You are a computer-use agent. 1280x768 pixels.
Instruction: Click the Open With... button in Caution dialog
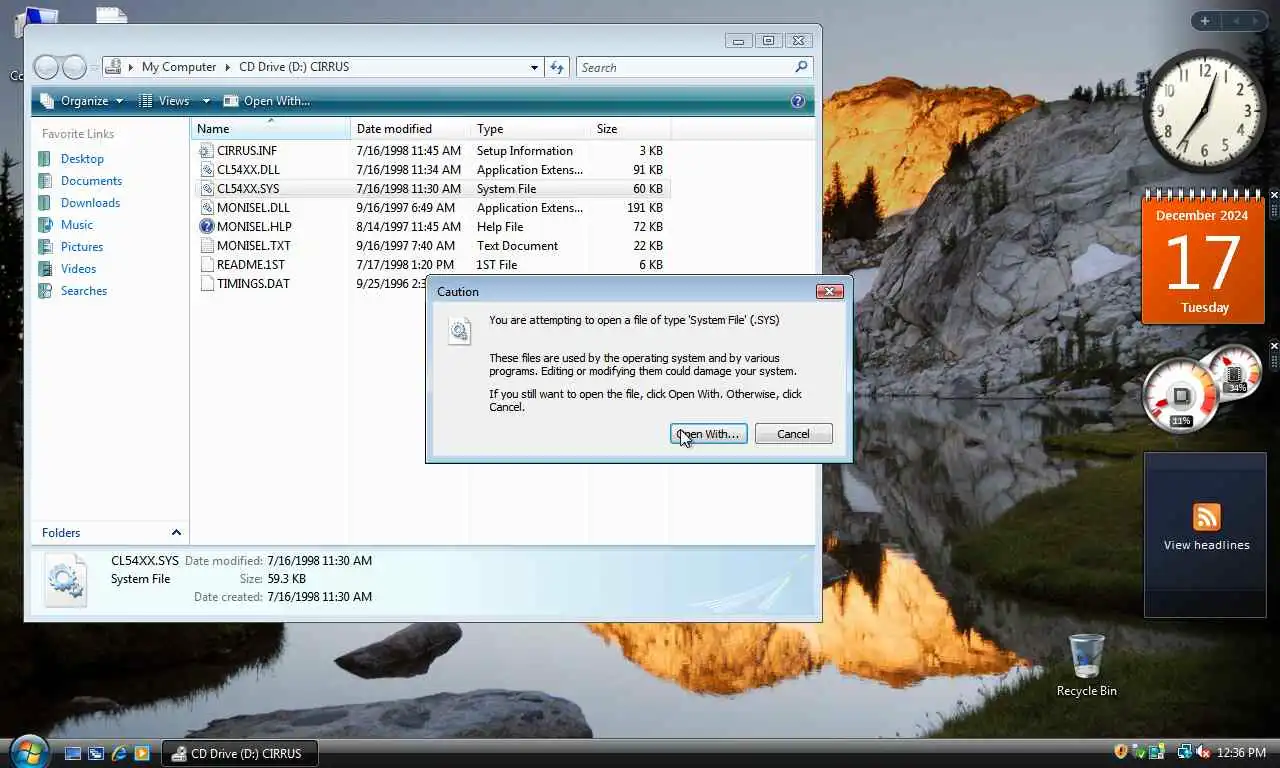708,434
